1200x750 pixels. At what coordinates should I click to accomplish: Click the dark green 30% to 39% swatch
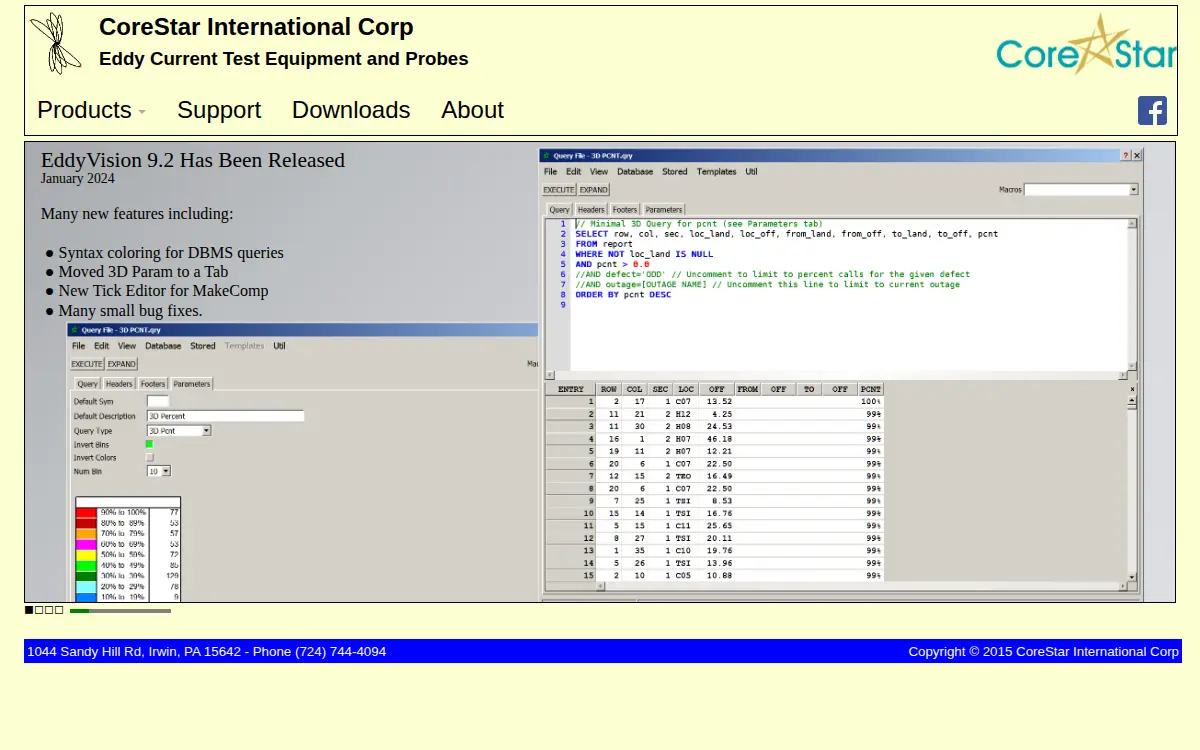tap(87, 576)
